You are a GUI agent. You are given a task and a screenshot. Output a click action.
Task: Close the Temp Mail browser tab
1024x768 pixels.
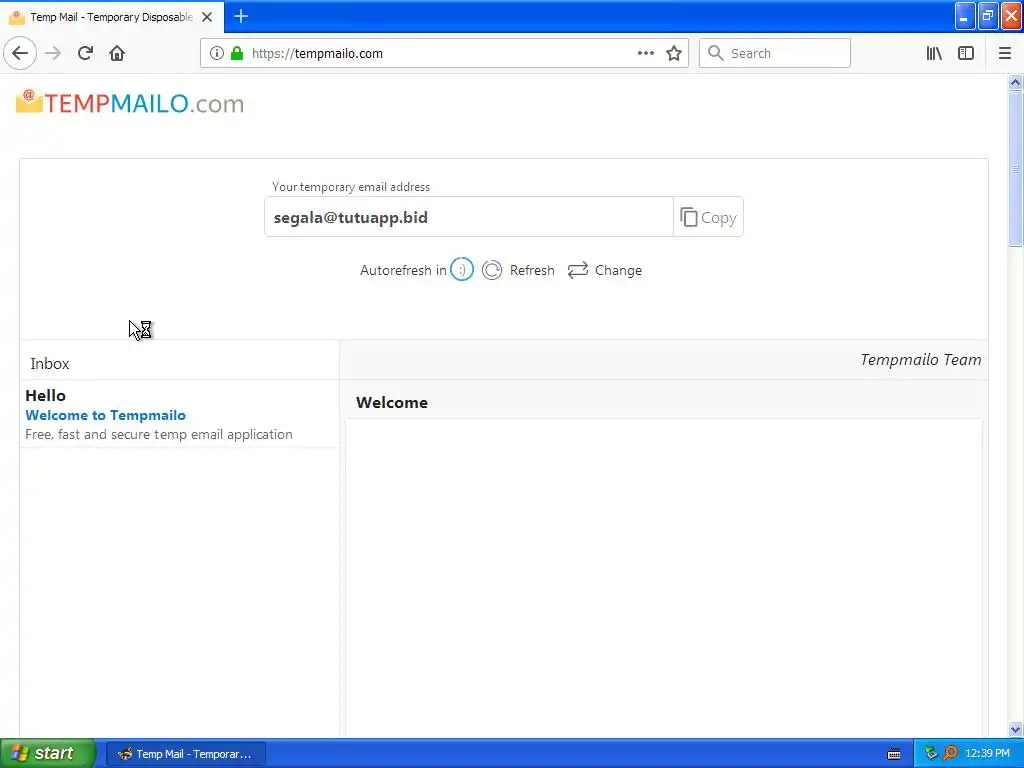pos(207,17)
